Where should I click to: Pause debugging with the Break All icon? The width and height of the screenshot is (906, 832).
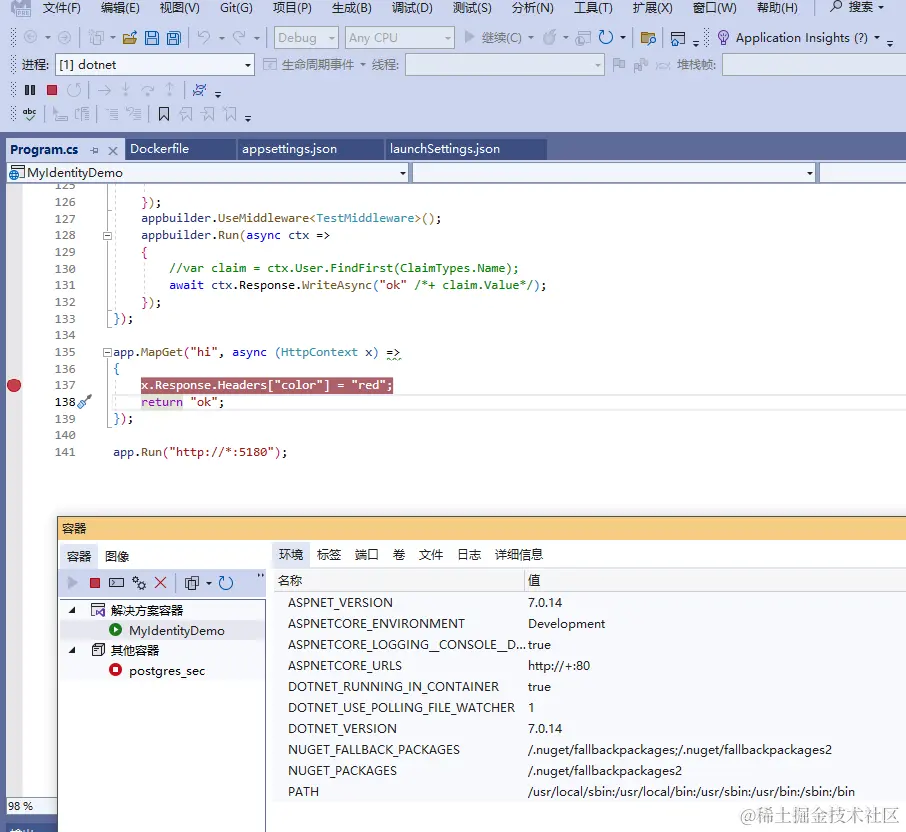click(29, 90)
